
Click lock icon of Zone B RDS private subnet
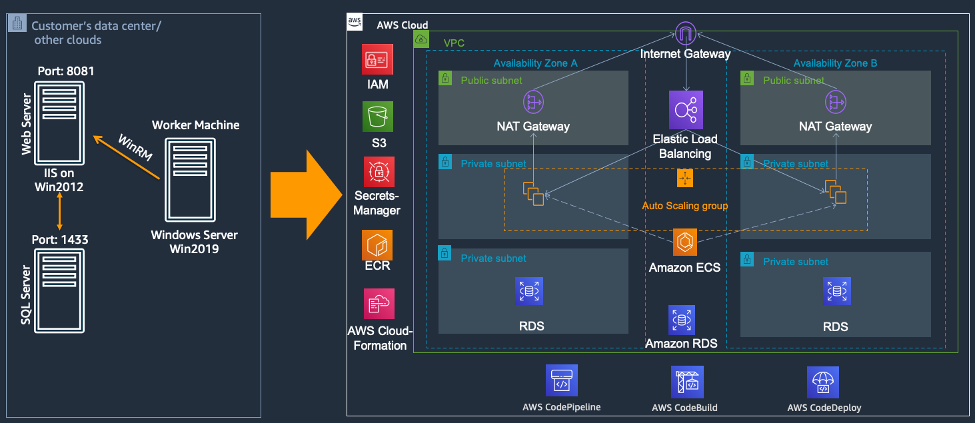pos(747,259)
